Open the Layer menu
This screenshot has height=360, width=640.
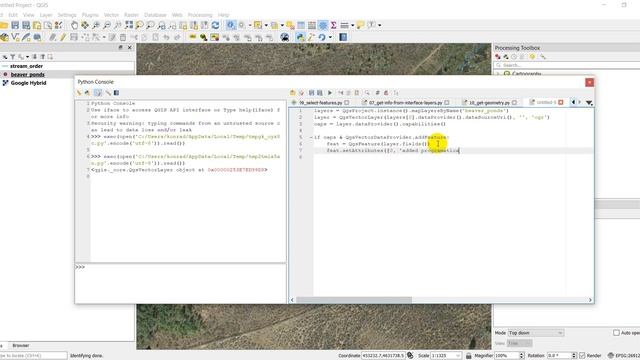[46, 15]
